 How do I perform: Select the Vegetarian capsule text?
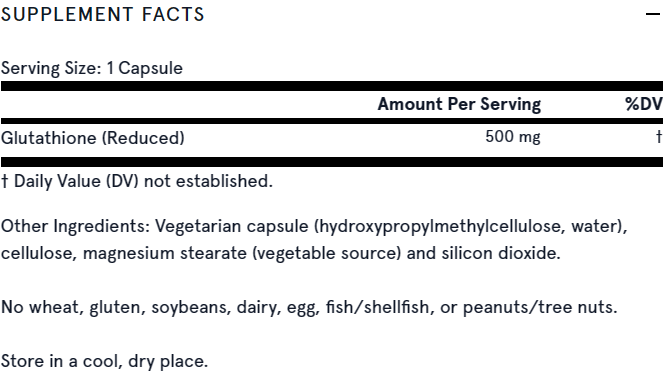click(232, 227)
